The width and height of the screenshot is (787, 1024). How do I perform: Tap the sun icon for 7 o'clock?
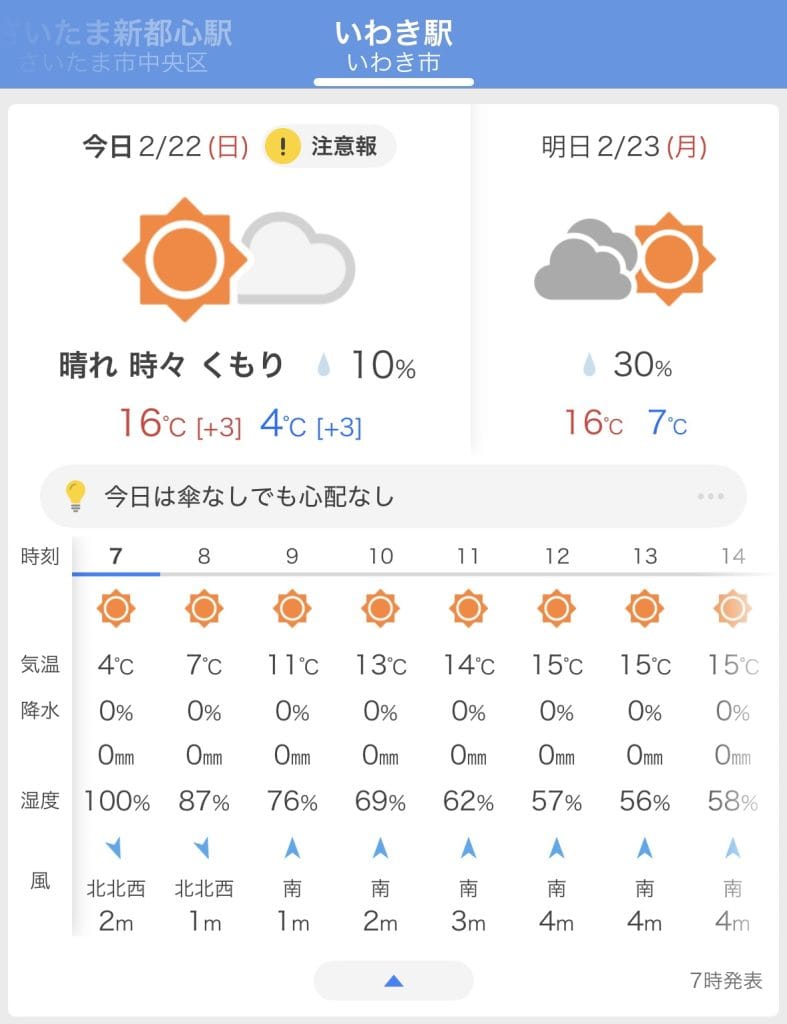coord(116,608)
